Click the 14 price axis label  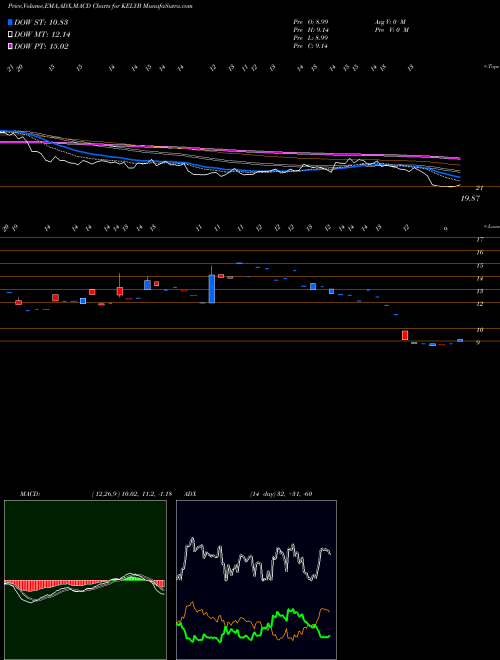(x=479, y=279)
